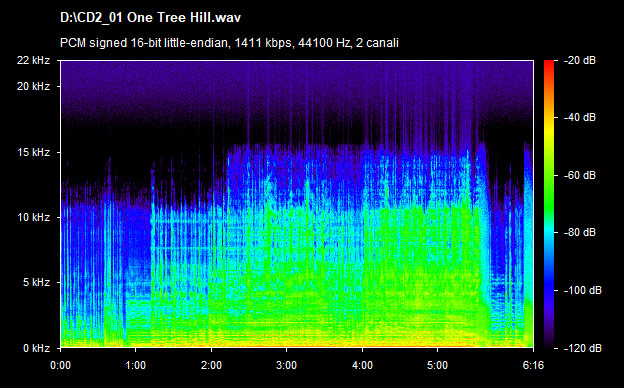
Task: Click the 5 kHz frequency axis label
Action: pos(36,283)
